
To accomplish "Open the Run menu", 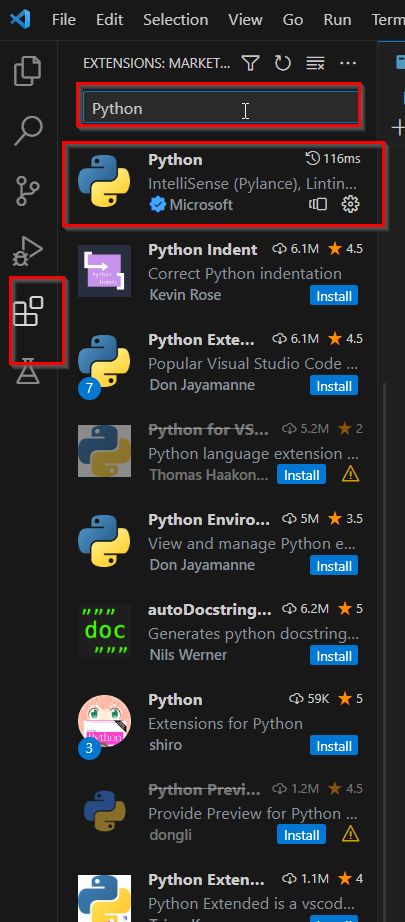I will tap(337, 19).
